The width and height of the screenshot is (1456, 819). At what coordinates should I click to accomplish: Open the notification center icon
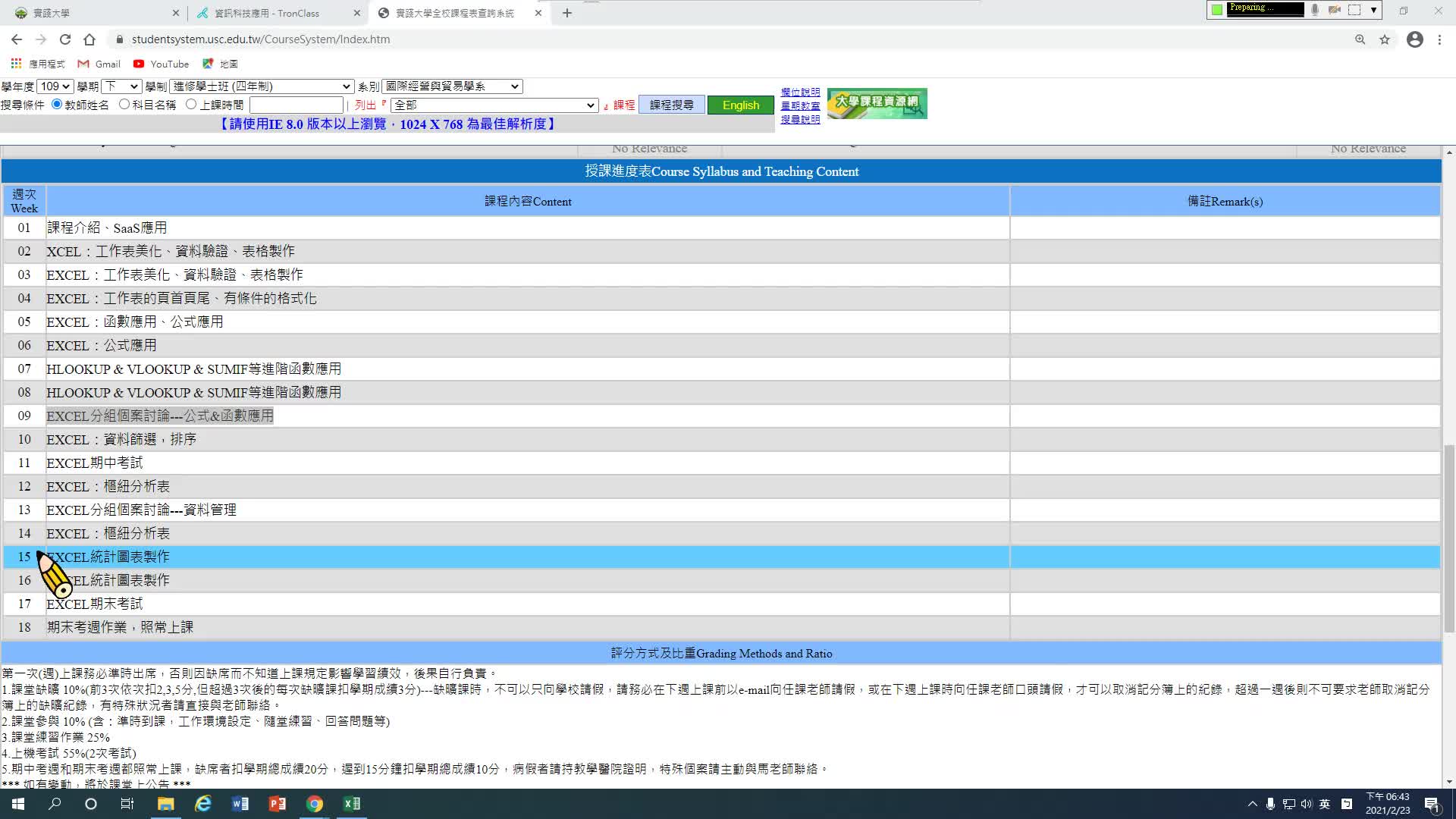coord(1432,804)
